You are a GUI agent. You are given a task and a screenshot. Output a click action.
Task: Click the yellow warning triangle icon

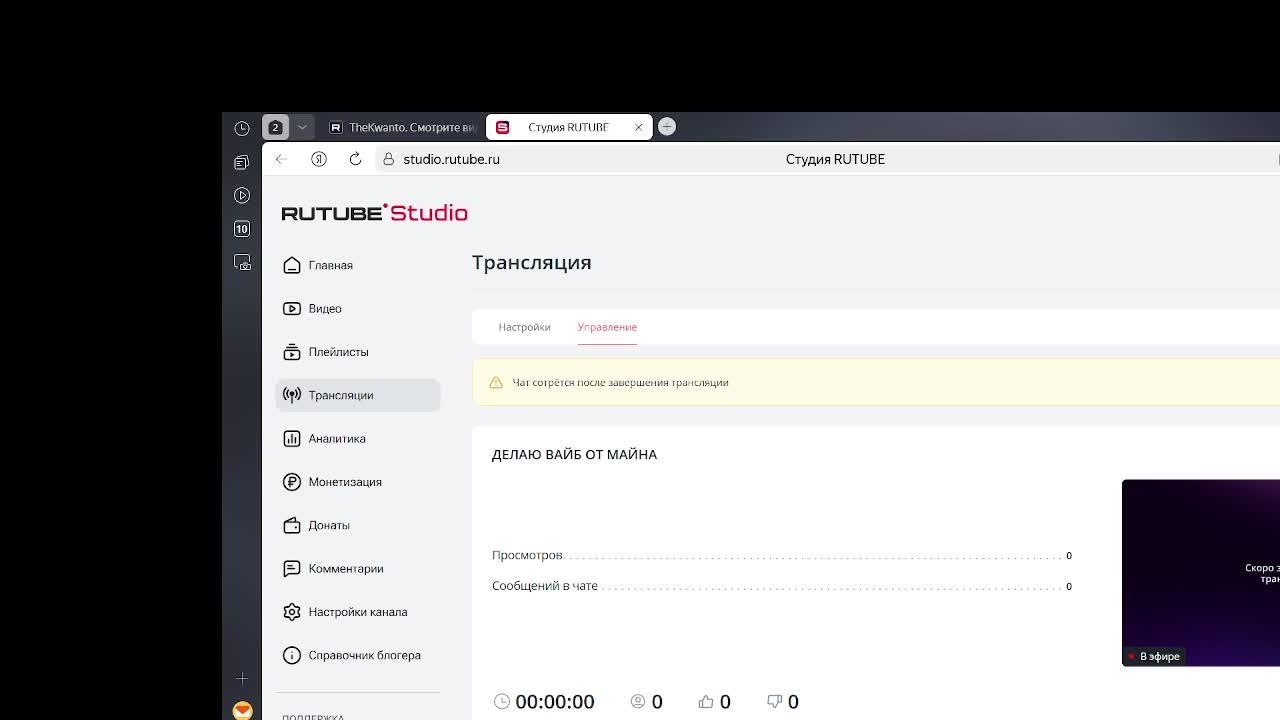(x=495, y=382)
